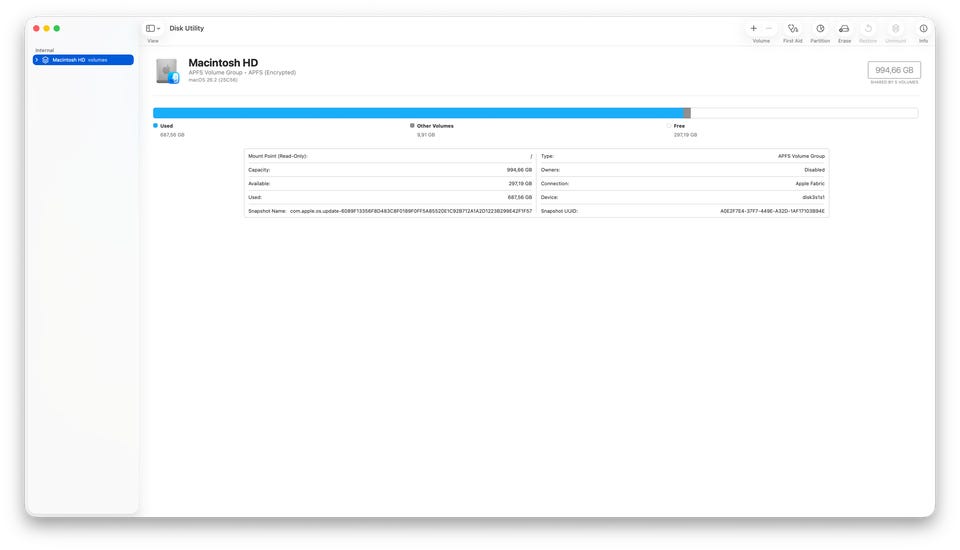Viewport: 960px width, 550px height.
Task: Select Macintosh HD in the sidebar
Action: pos(83,60)
